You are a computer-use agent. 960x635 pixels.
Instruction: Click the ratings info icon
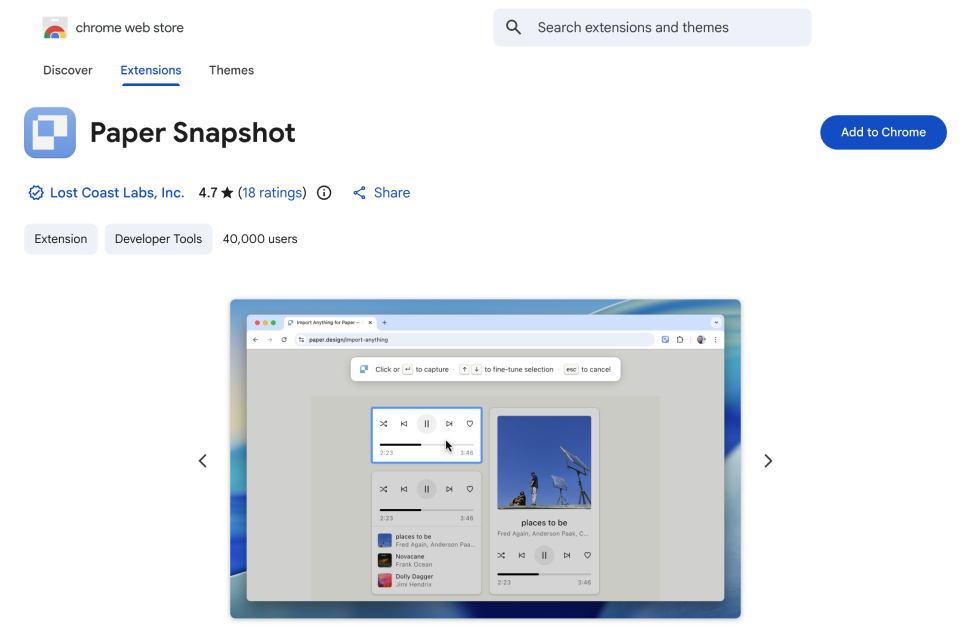tap(324, 193)
